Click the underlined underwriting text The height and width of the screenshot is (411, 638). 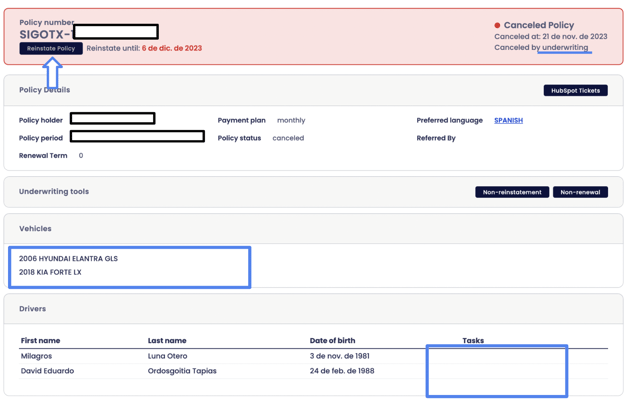(x=565, y=47)
